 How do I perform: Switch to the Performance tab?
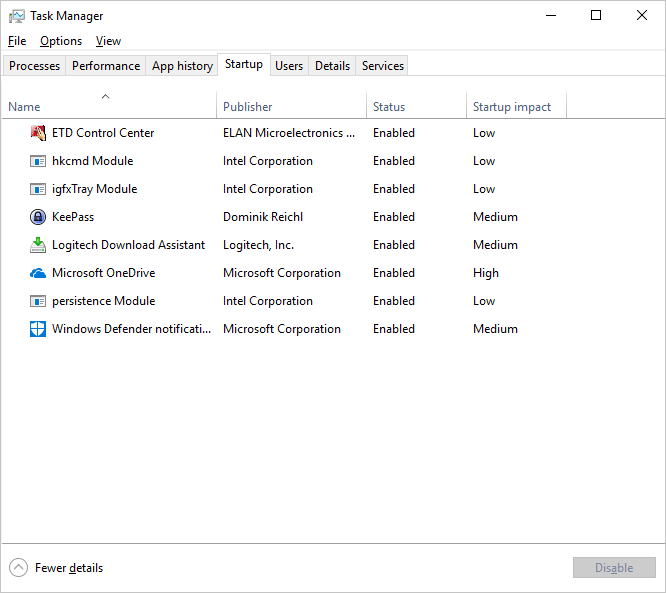106,66
